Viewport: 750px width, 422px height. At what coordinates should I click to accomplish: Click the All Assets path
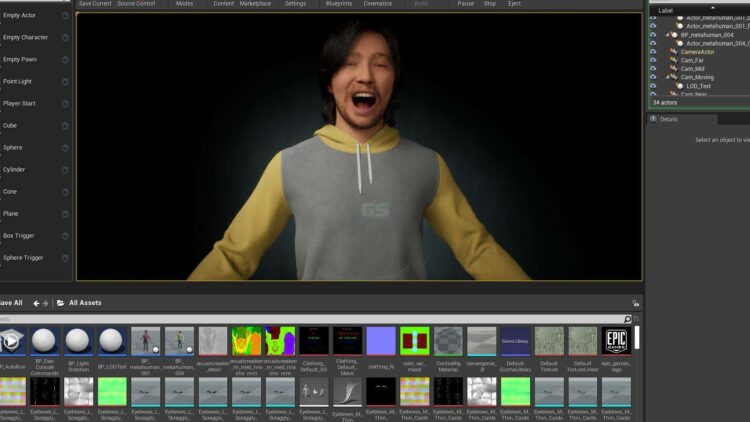(x=85, y=303)
